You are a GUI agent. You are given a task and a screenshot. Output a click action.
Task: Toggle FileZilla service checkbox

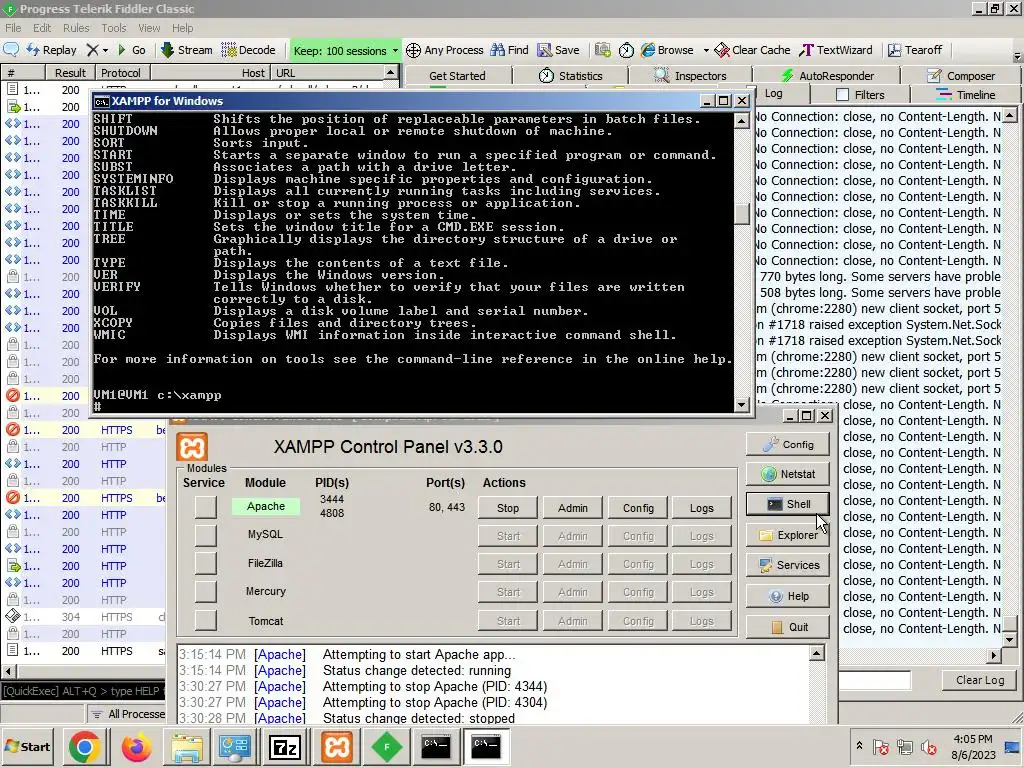(205, 563)
